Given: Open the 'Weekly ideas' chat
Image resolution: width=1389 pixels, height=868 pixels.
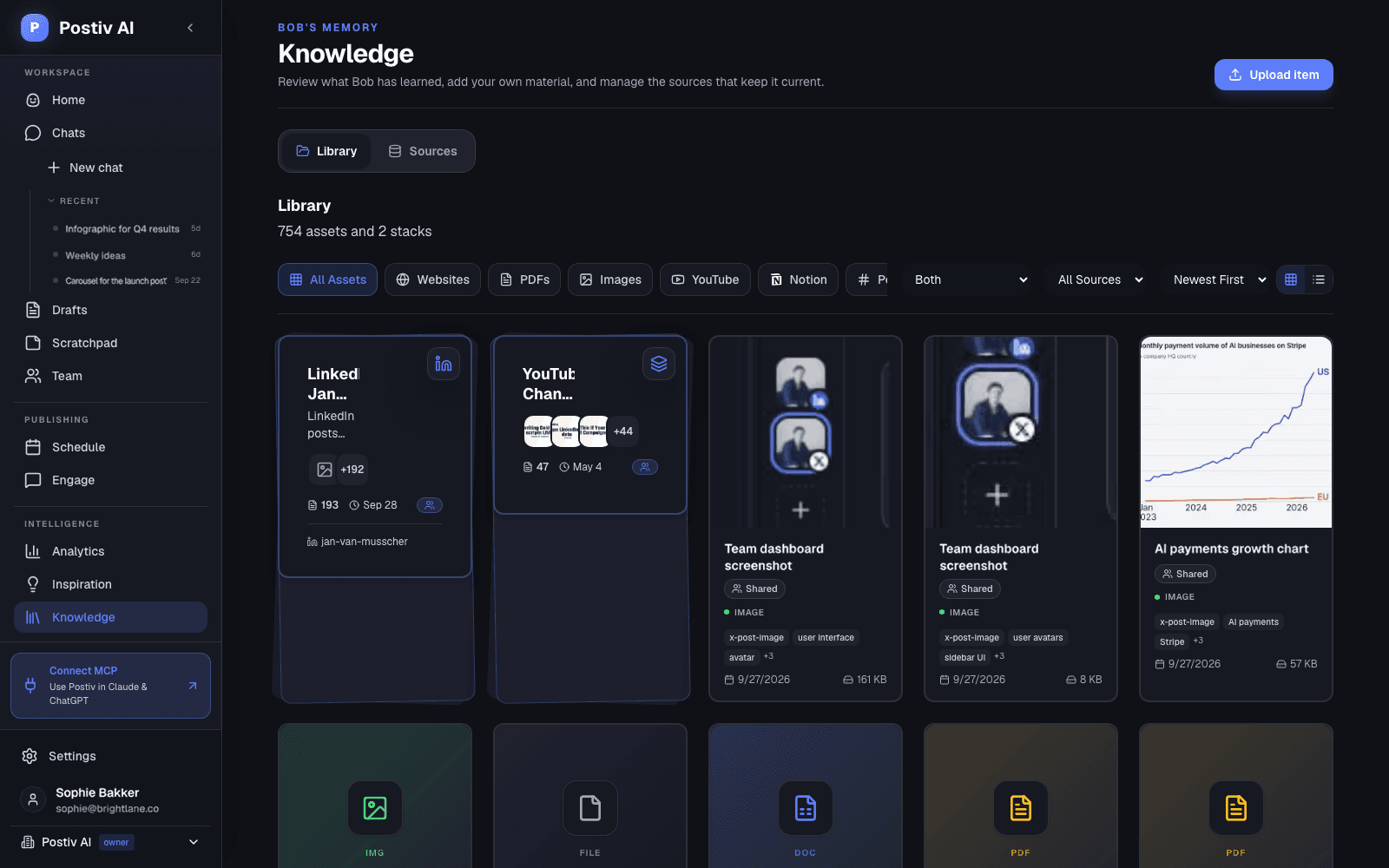Looking at the screenshot, I should tap(126, 255).
